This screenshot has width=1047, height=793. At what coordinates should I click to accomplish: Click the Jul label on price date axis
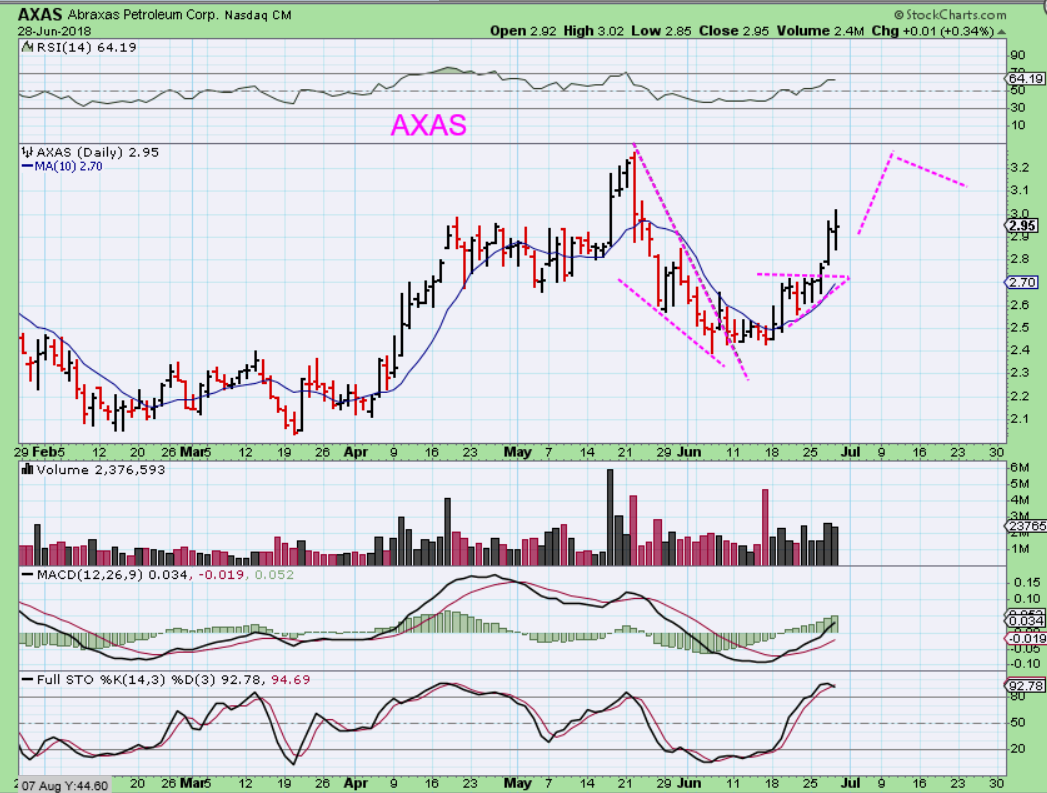click(850, 452)
